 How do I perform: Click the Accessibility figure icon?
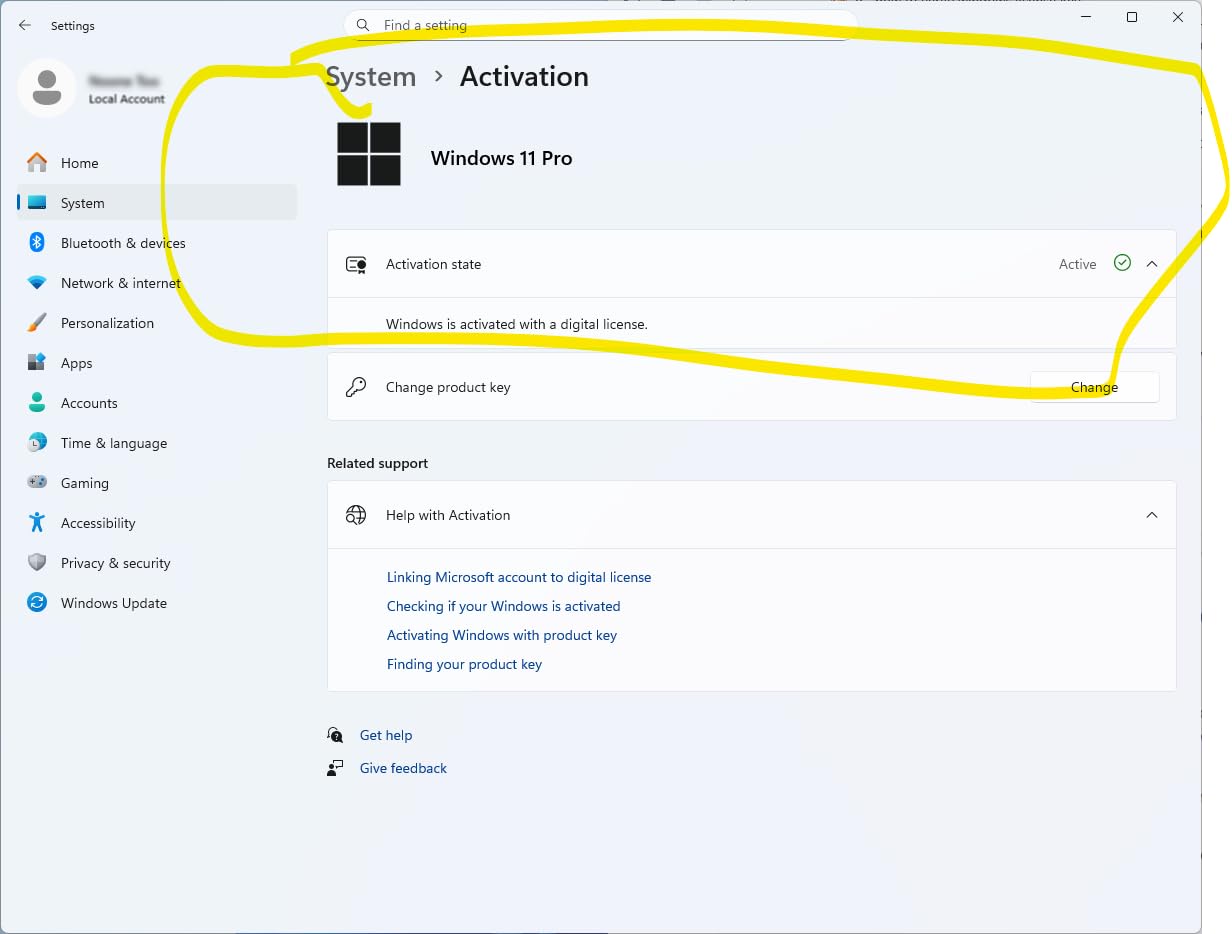(37, 522)
